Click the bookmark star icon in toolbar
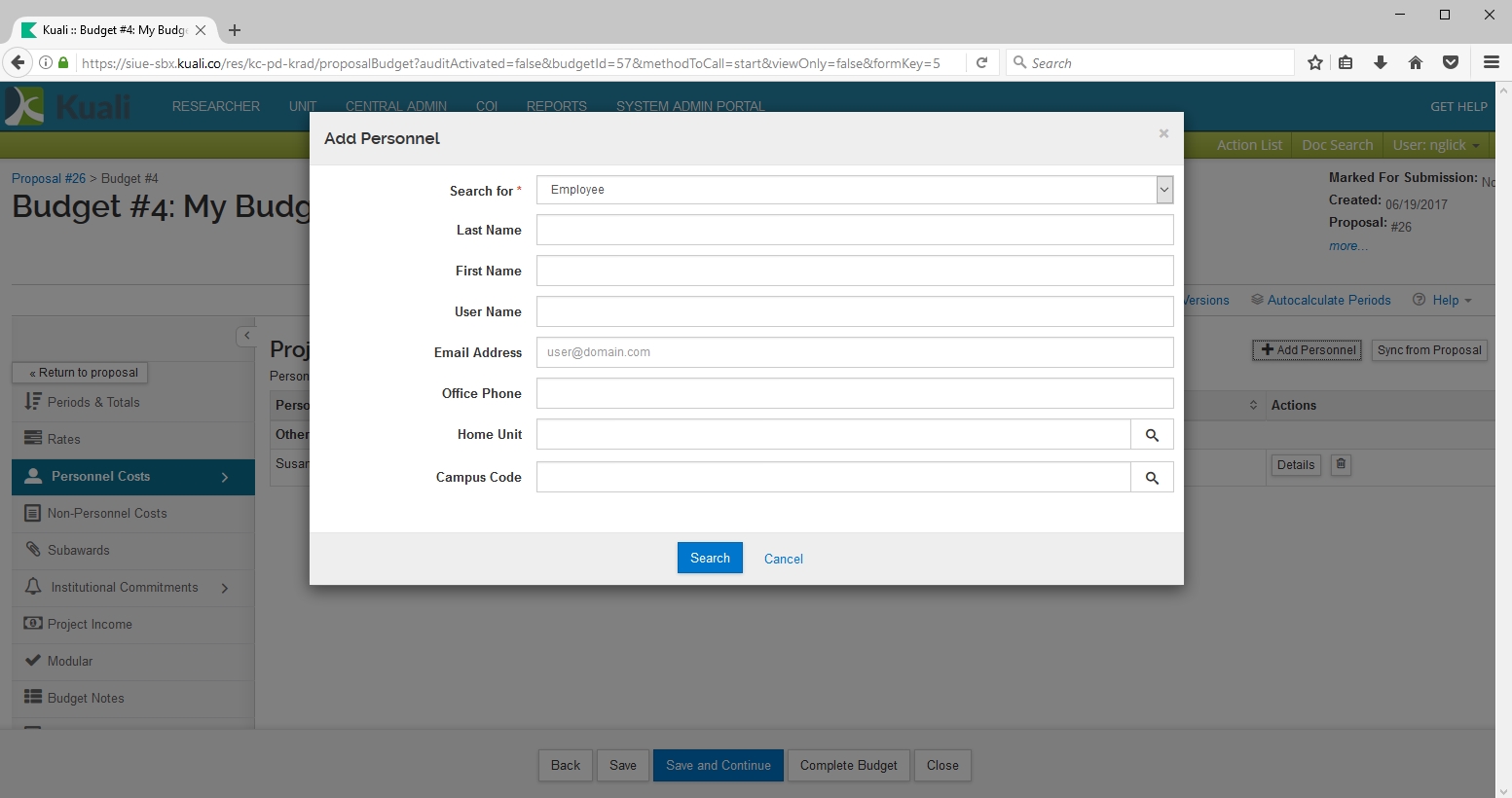Image resolution: width=1512 pixels, height=798 pixels. 1315,63
